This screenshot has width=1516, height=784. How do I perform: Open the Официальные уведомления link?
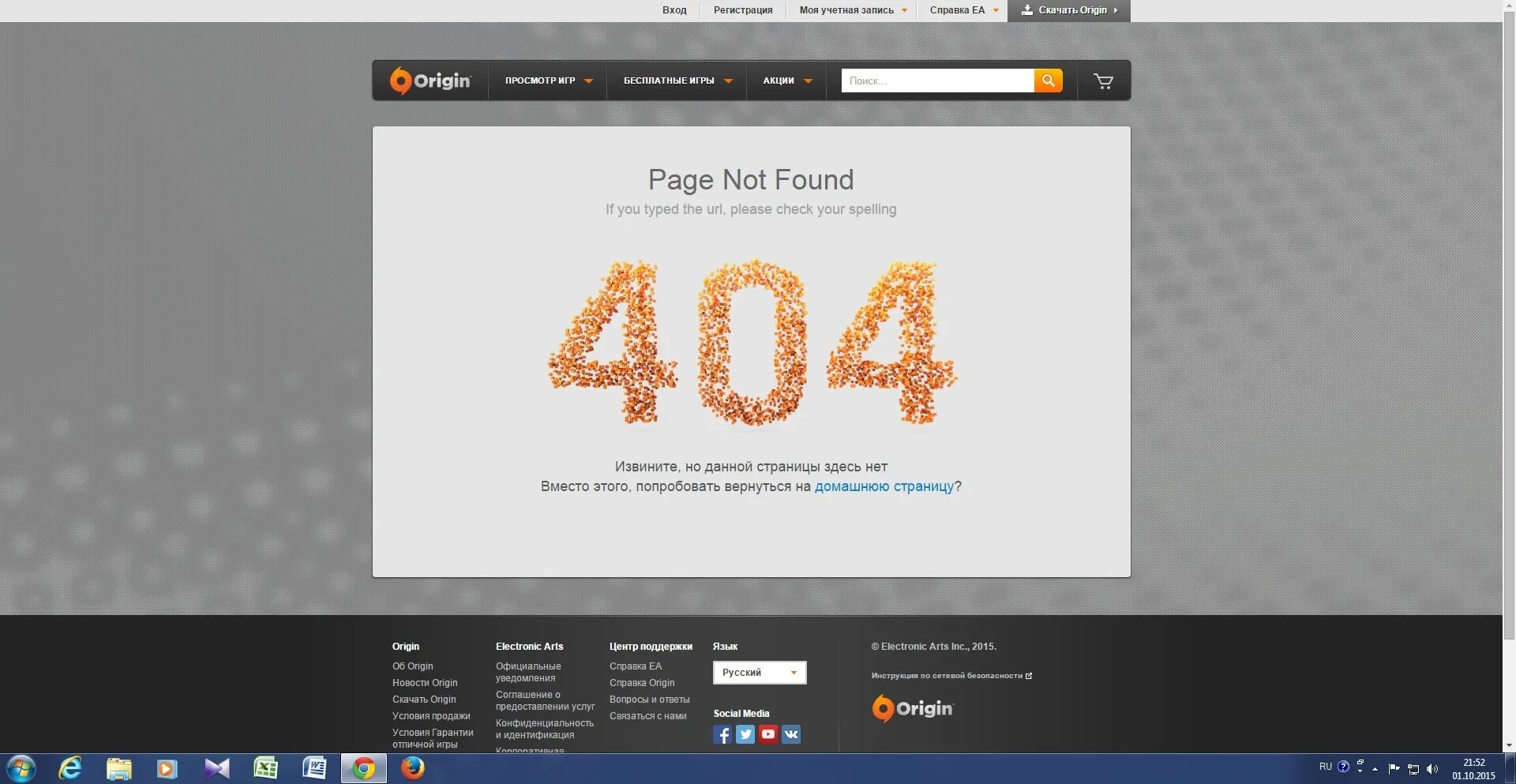pos(528,672)
